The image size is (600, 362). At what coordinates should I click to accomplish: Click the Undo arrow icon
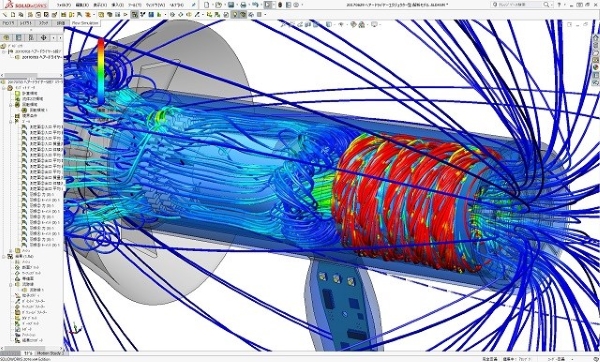click(255, 5)
